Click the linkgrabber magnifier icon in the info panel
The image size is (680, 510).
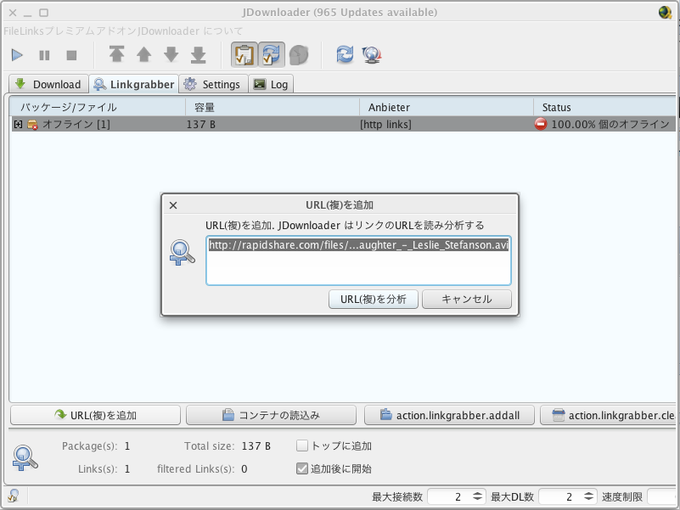[x=25, y=458]
